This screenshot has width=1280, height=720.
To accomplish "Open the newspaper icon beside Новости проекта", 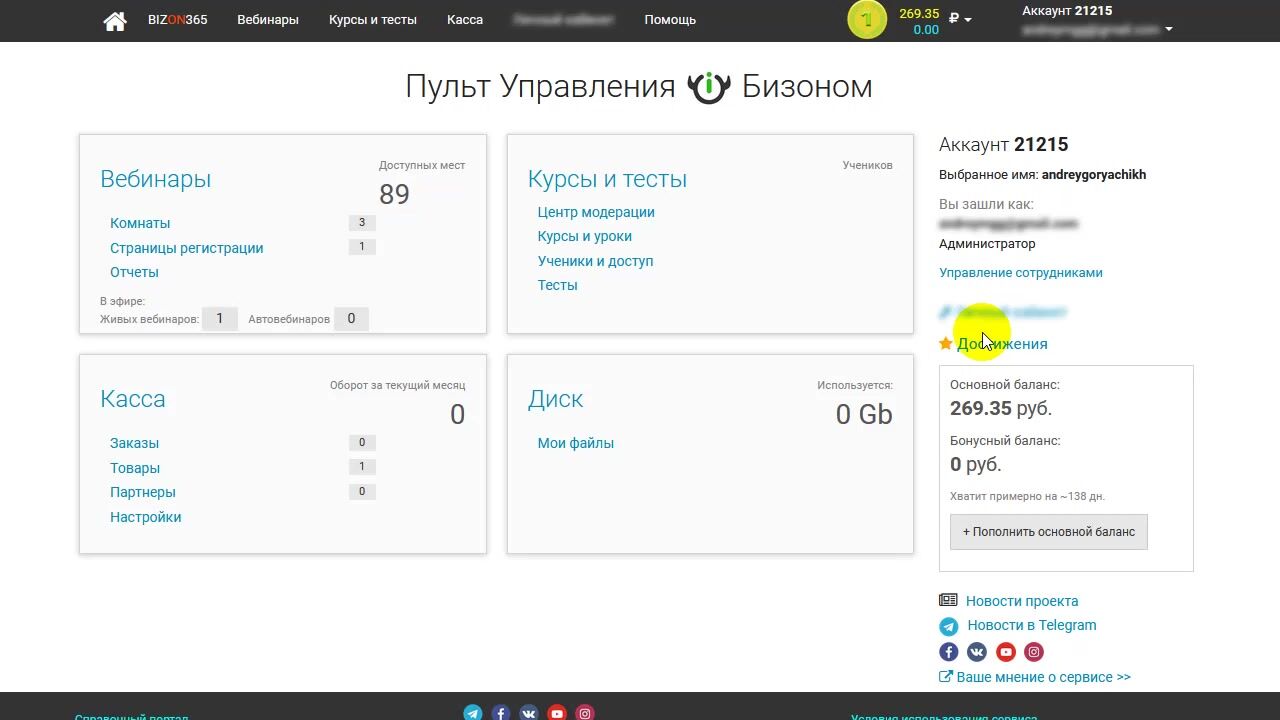I will point(948,600).
